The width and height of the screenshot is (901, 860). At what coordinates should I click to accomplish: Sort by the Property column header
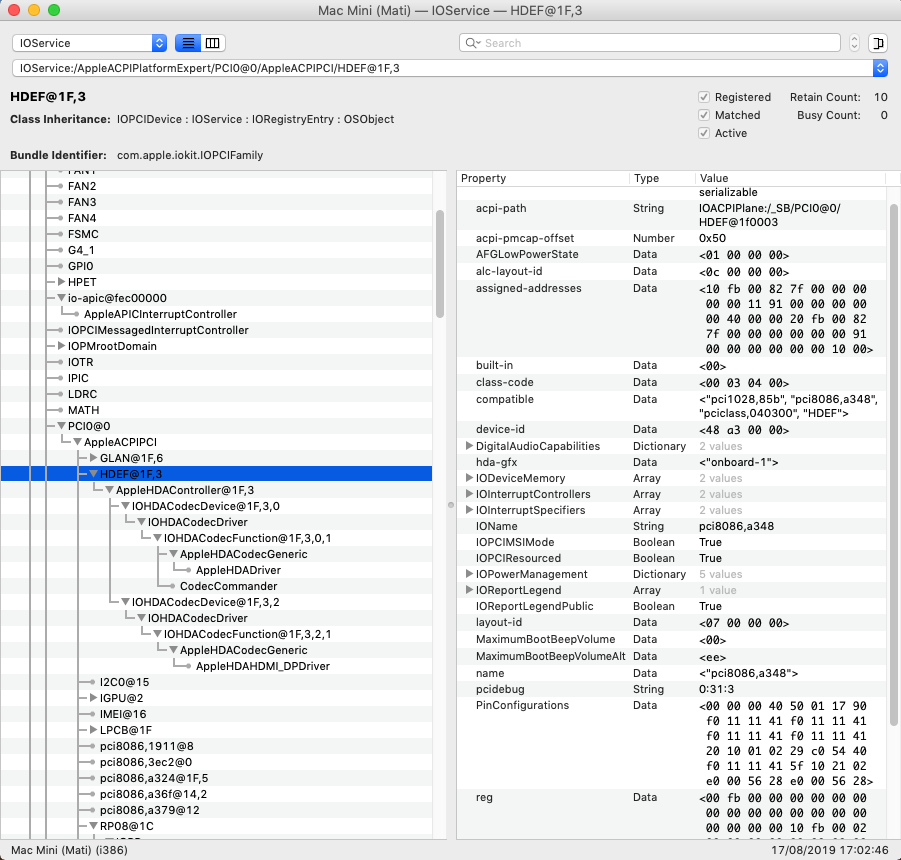(x=543, y=178)
